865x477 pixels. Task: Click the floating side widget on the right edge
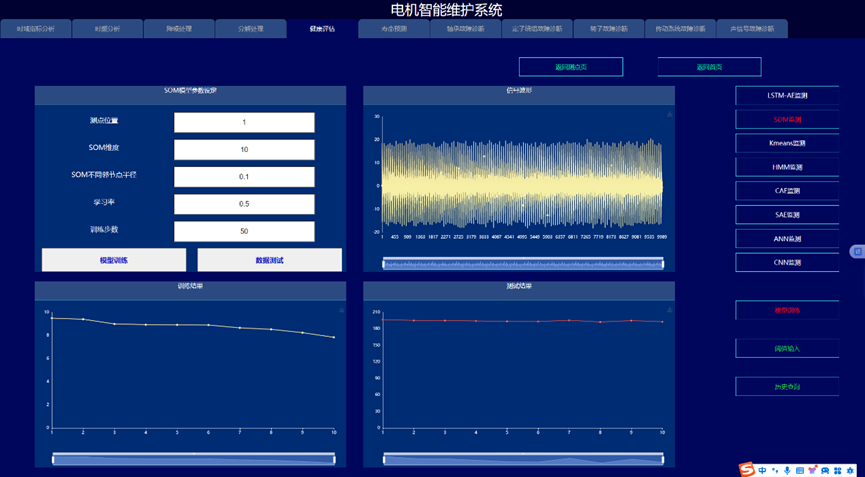(857, 251)
